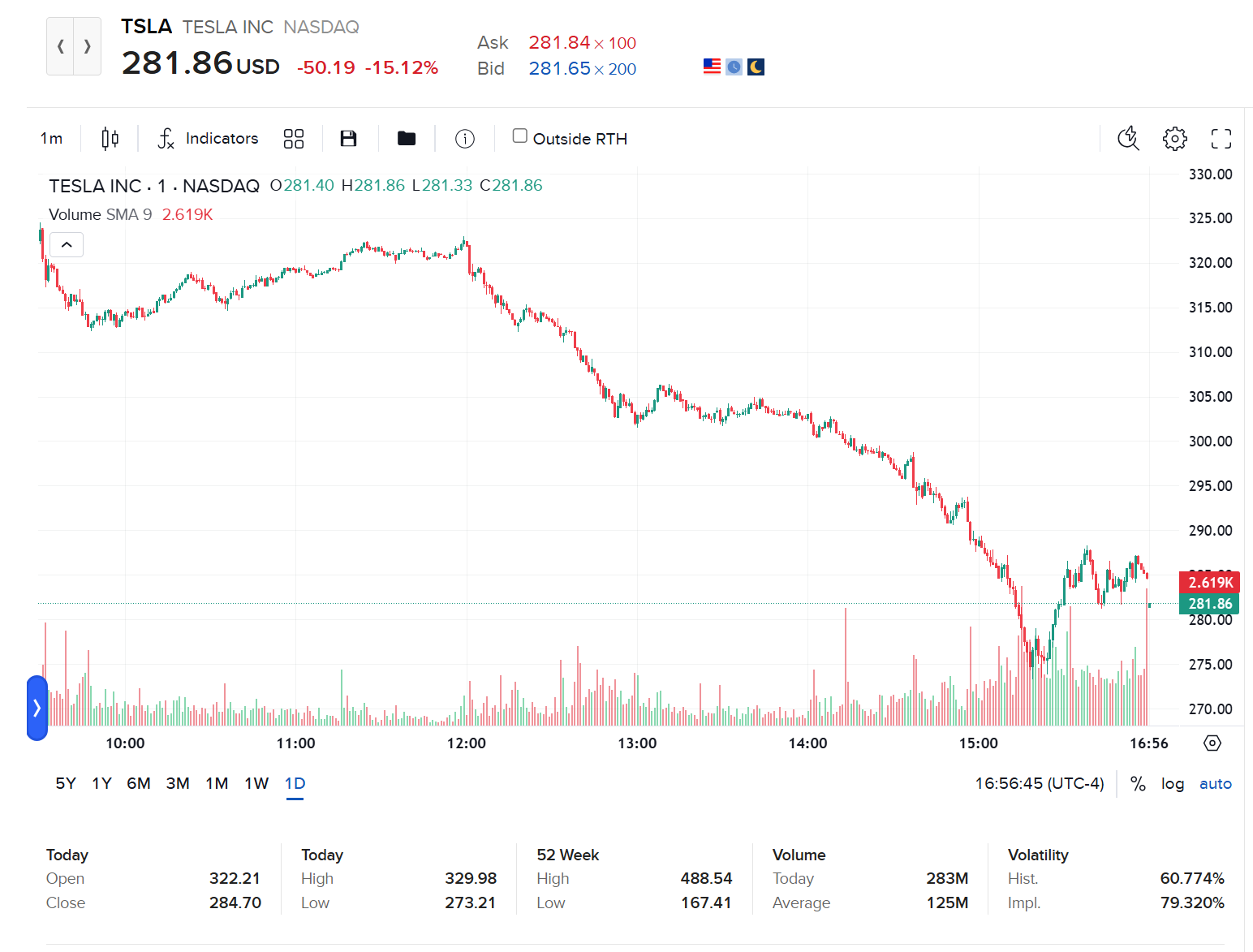This screenshot has width=1253, height=952.
Task: Click the Ask price 281.84
Action: click(x=559, y=42)
